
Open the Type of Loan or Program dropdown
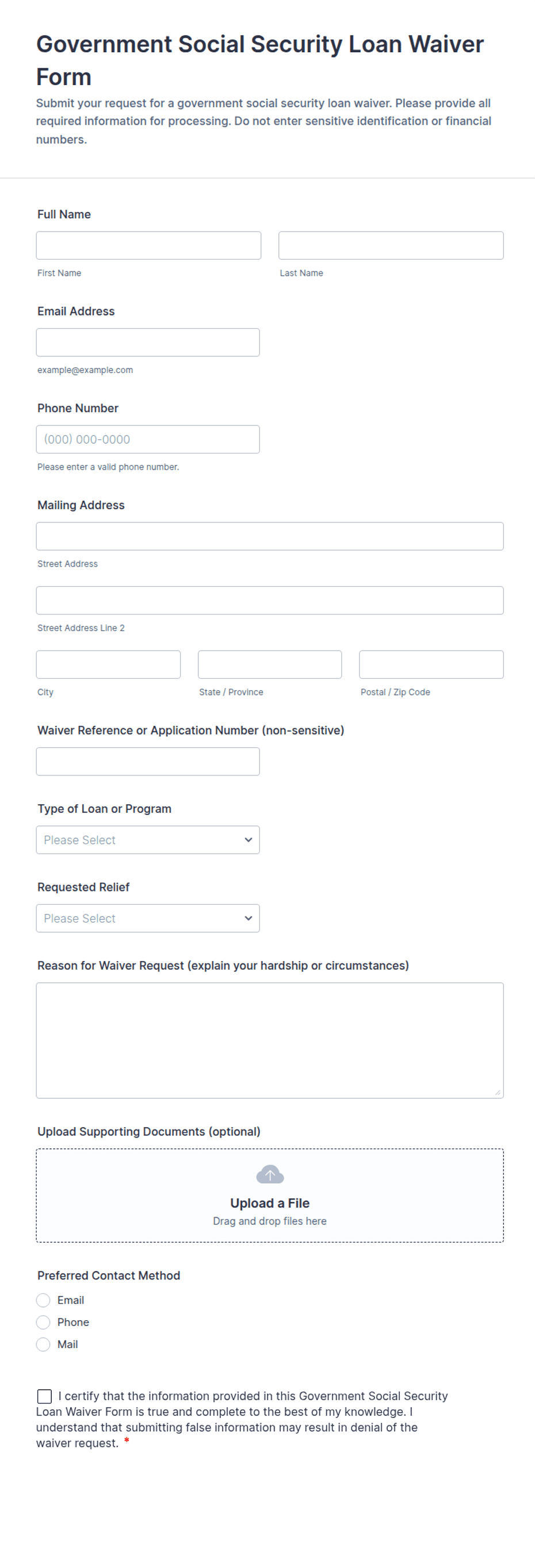click(x=148, y=840)
